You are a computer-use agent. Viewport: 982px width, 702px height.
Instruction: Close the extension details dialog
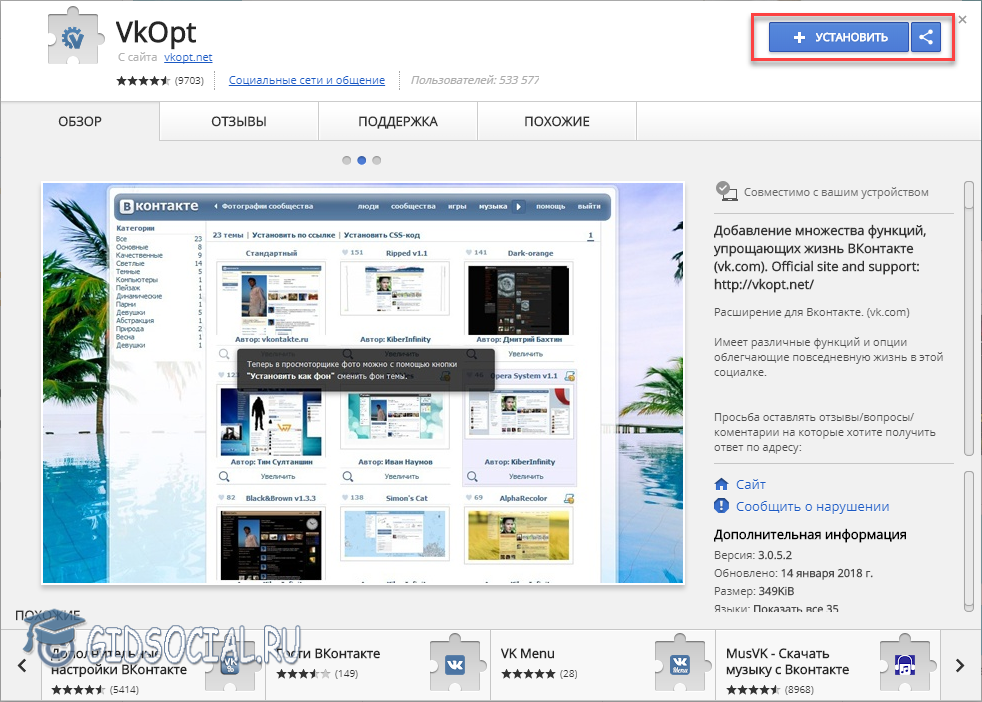pyautogui.click(x=962, y=19)
